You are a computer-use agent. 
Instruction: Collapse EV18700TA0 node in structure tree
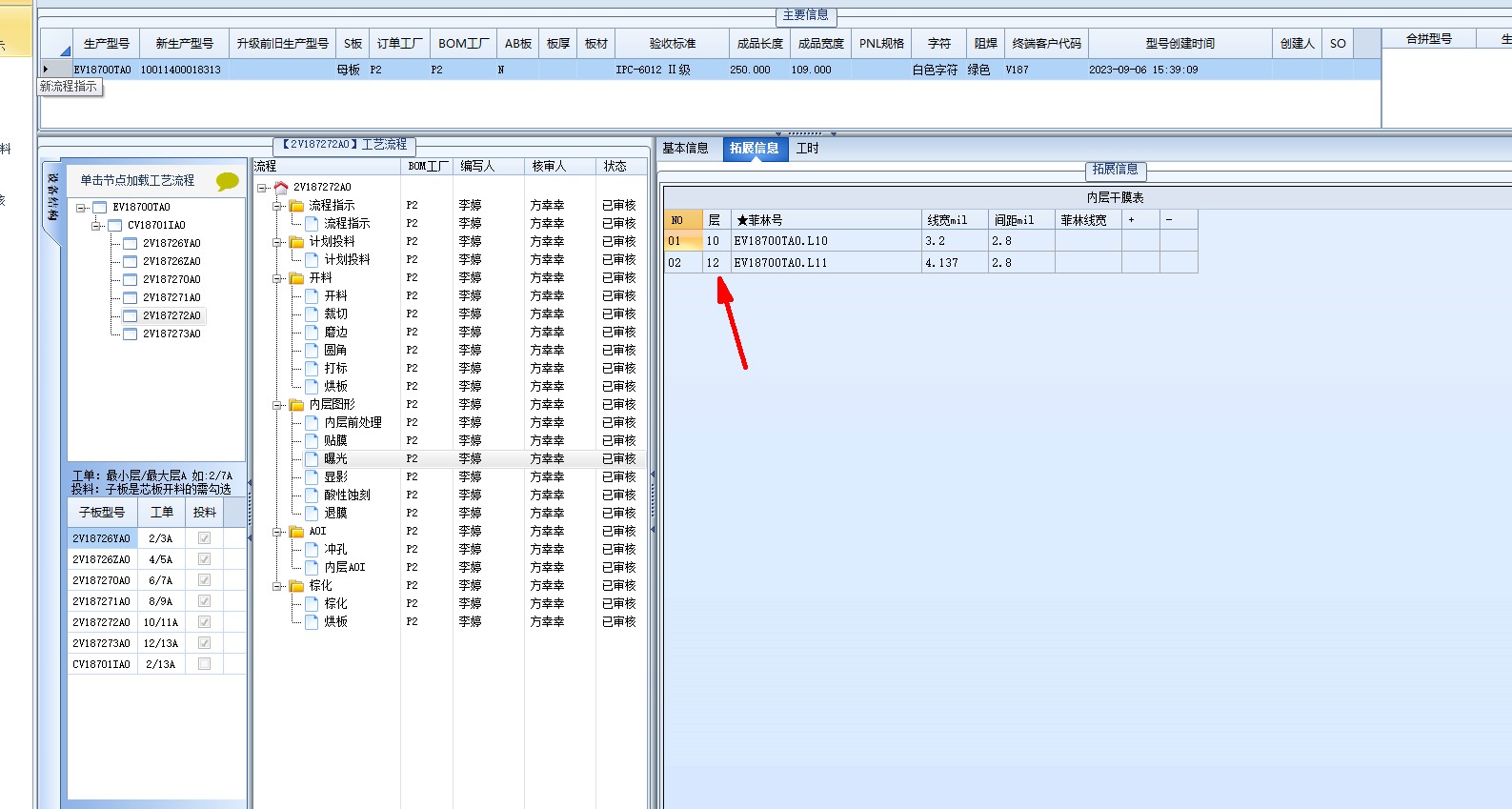(x=81, y=208)
